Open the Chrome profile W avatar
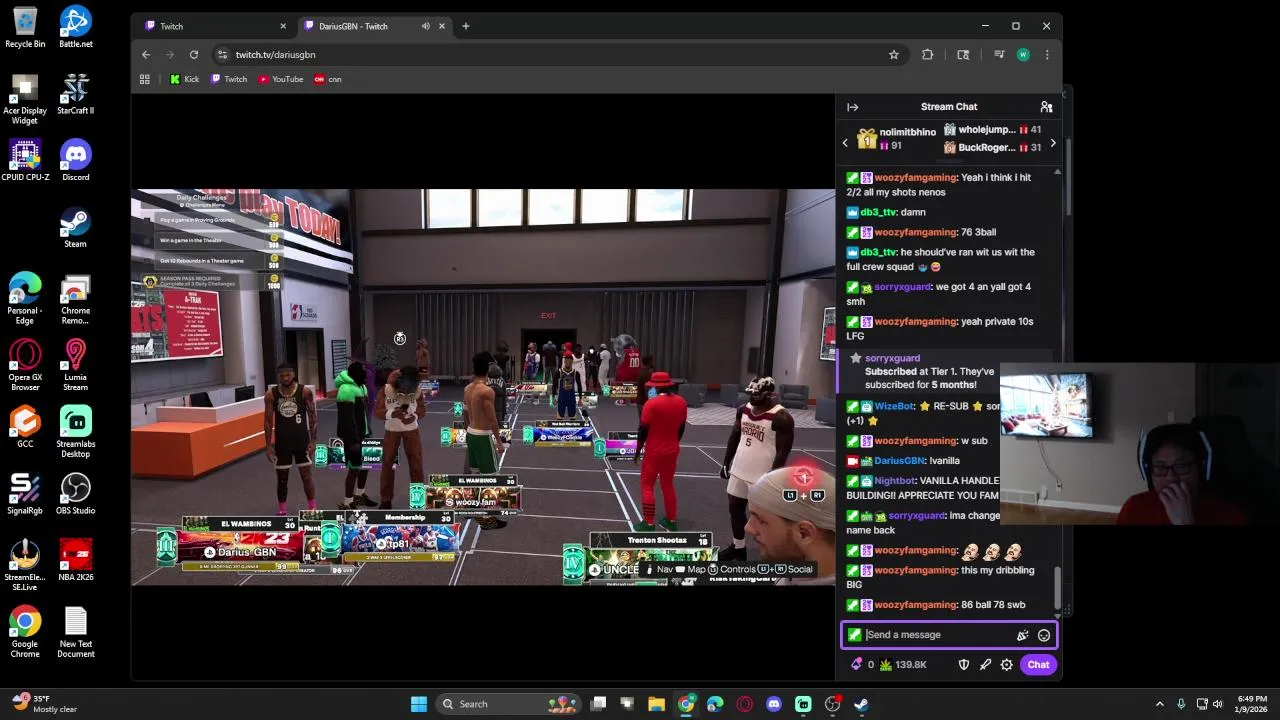This screenshot has width=1280, height=720. (x=1023, y=55)
